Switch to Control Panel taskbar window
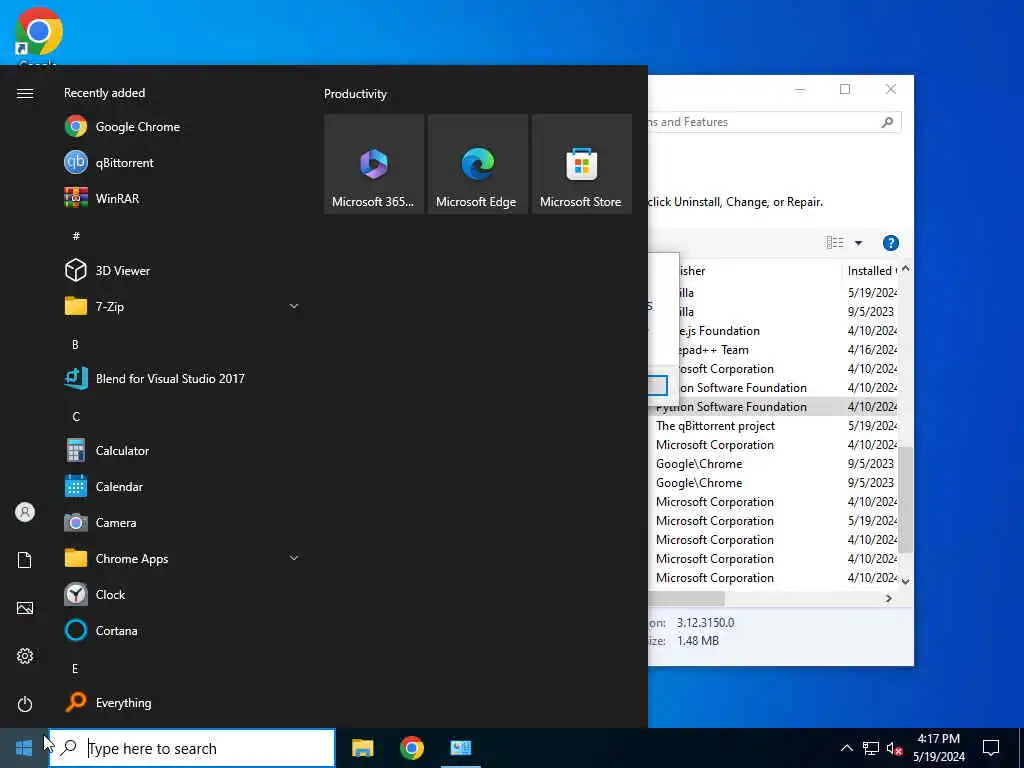 (460, 748)
